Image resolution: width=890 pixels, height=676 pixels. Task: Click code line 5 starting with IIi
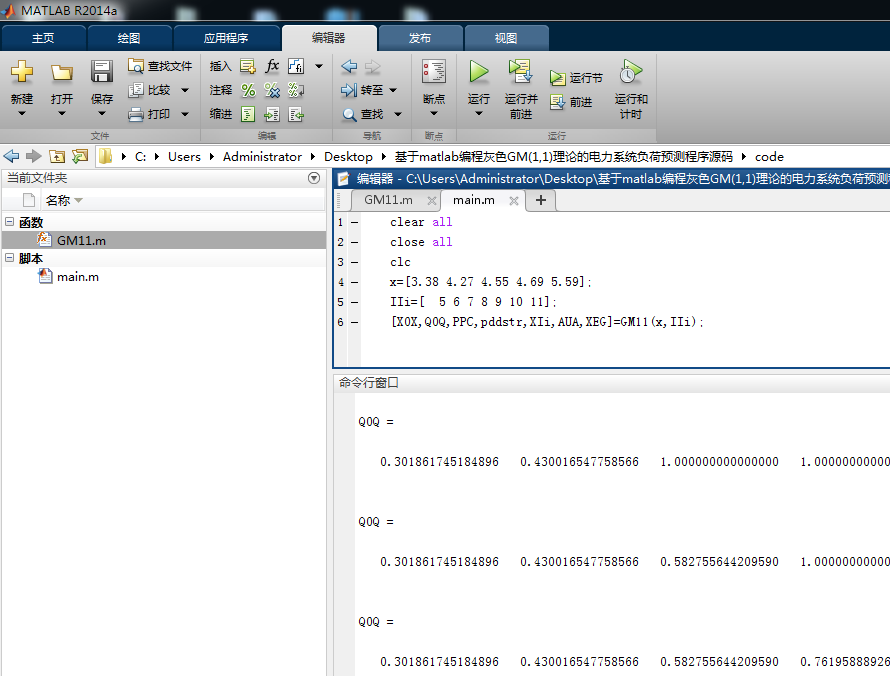473,302
